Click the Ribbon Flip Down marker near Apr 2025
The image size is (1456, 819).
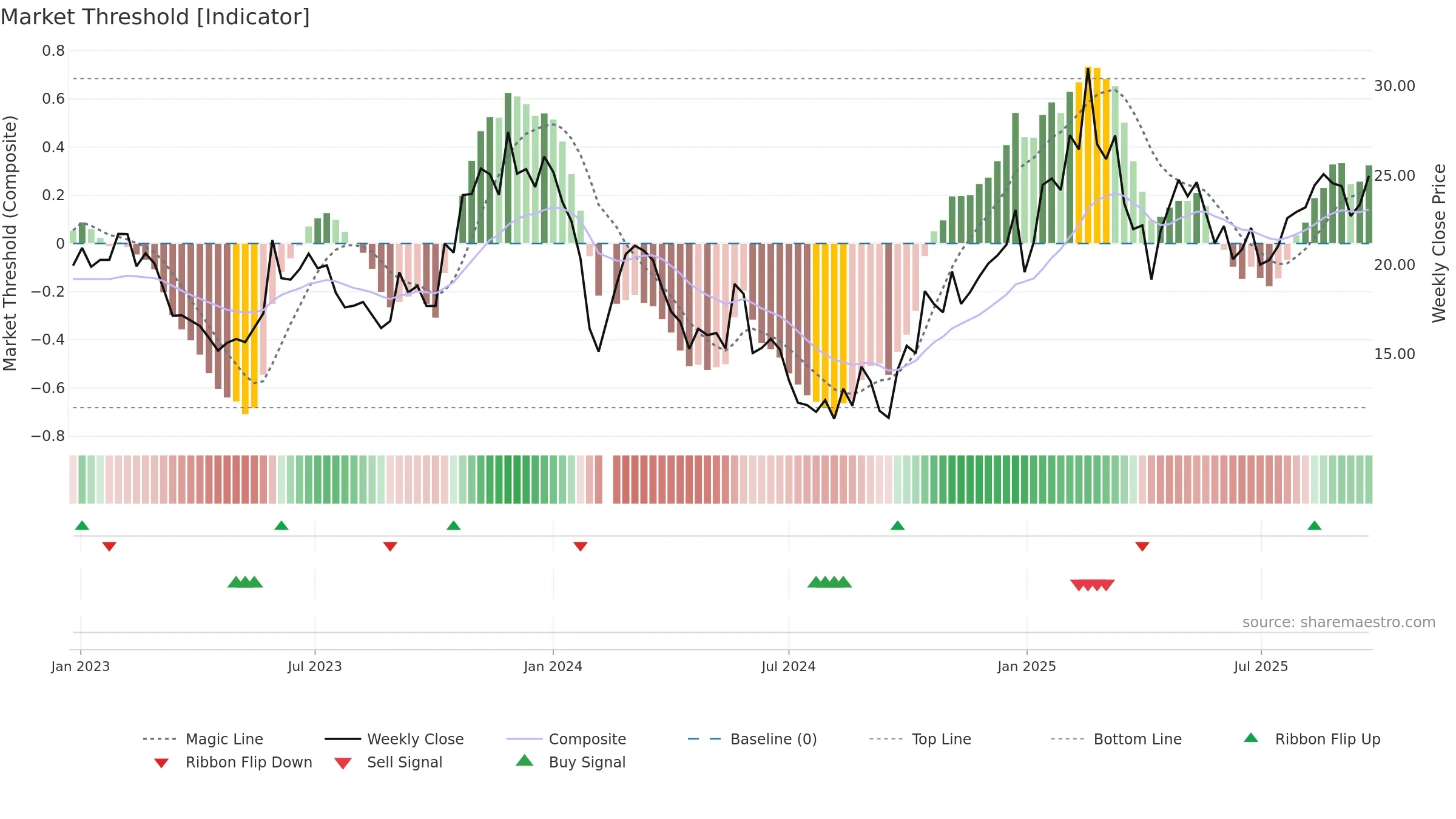1142,547
